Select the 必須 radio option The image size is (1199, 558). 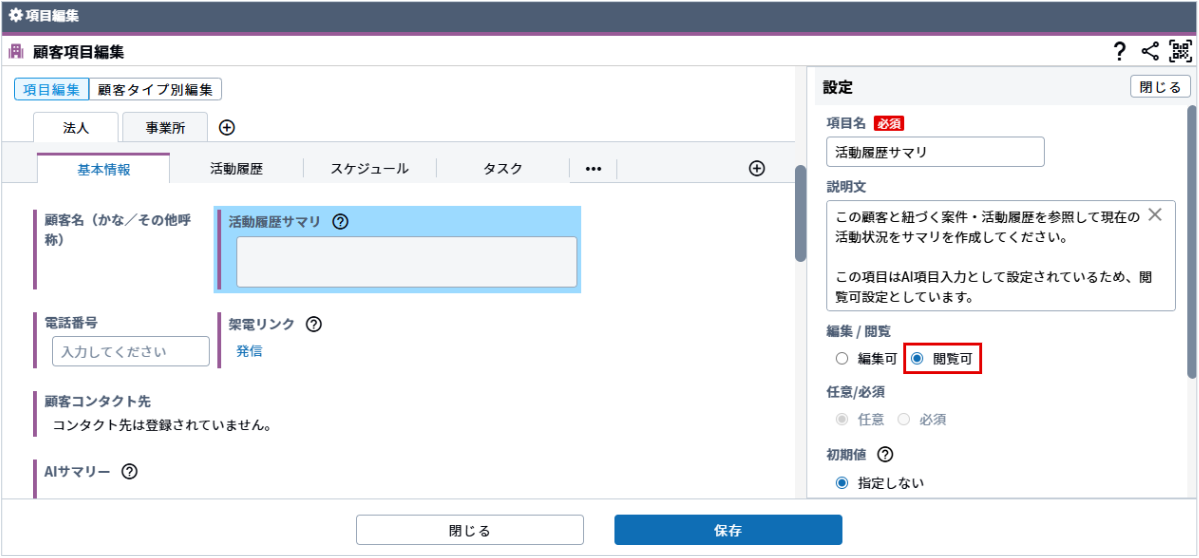pos(903,420)
